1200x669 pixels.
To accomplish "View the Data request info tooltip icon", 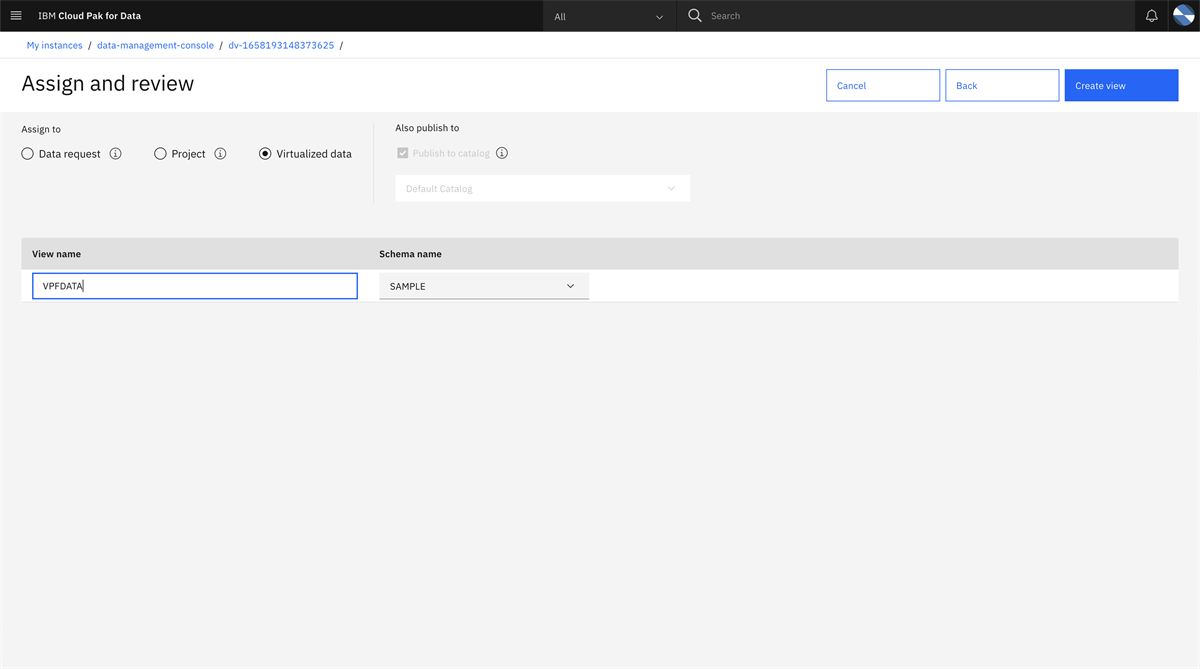I will pos(115,153).
